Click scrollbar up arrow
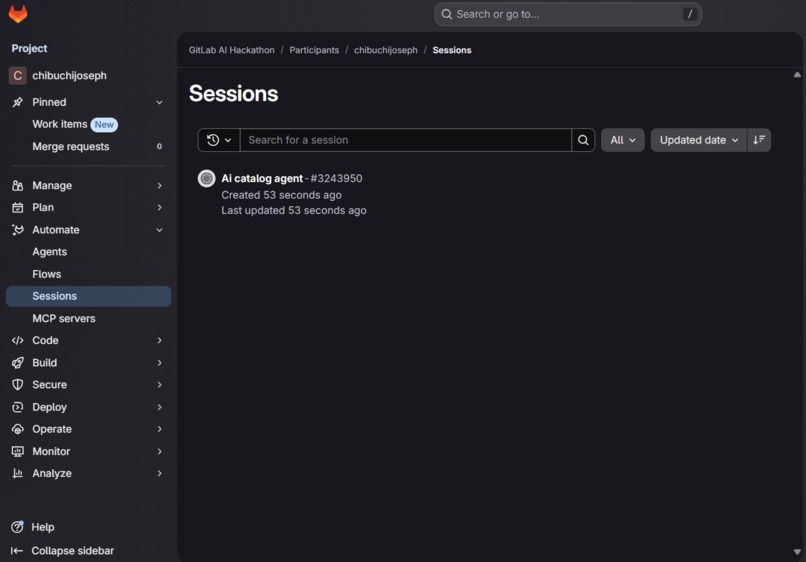The image size is (806, 562). tap(797, 75)
